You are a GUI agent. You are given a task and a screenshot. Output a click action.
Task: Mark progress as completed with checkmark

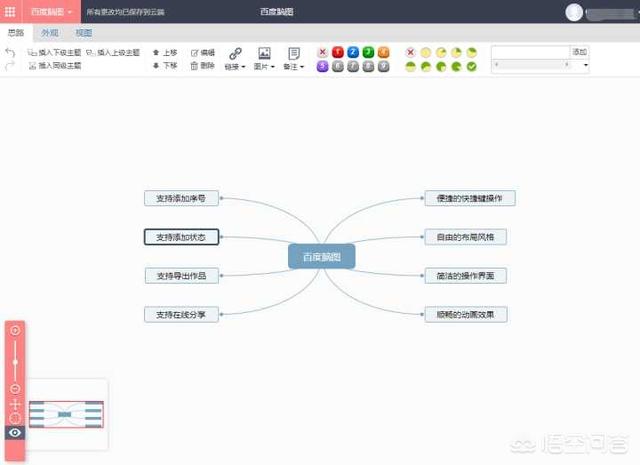pyautogui.click(x=471, y=67)
